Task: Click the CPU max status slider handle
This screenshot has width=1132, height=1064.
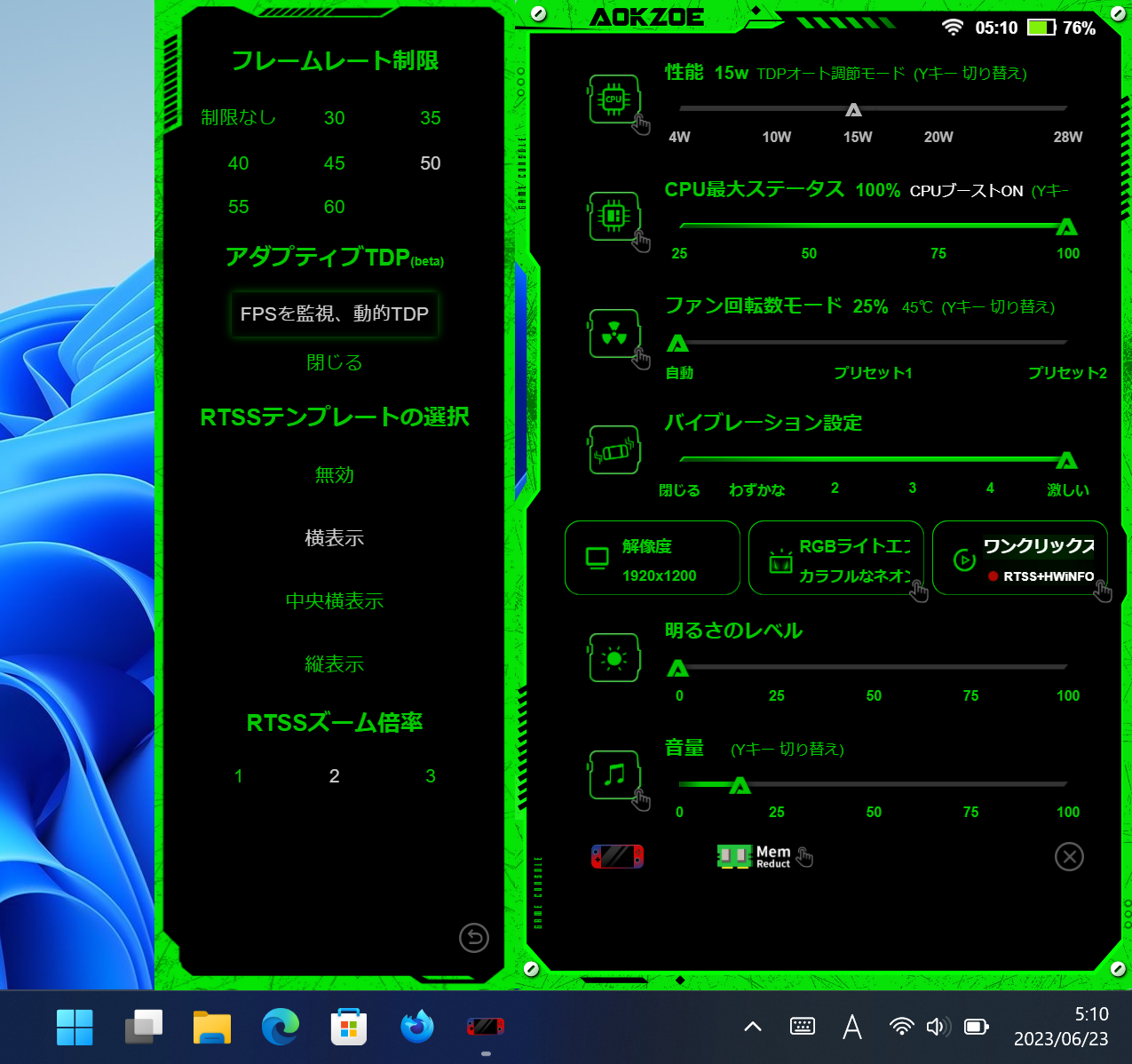Action: pos(1067,227)
